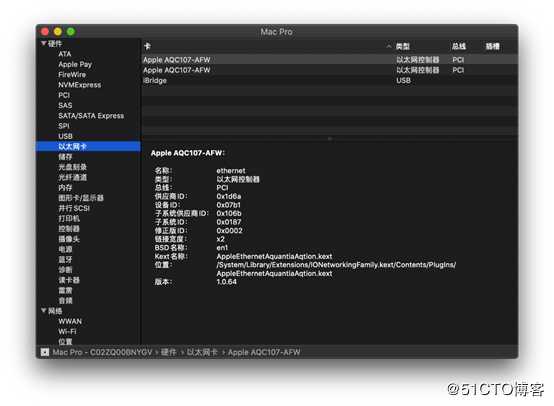The height and width of the screenshot is (406, 554).
Task: Click the pane split handle above the details
Action: (330, 139)
